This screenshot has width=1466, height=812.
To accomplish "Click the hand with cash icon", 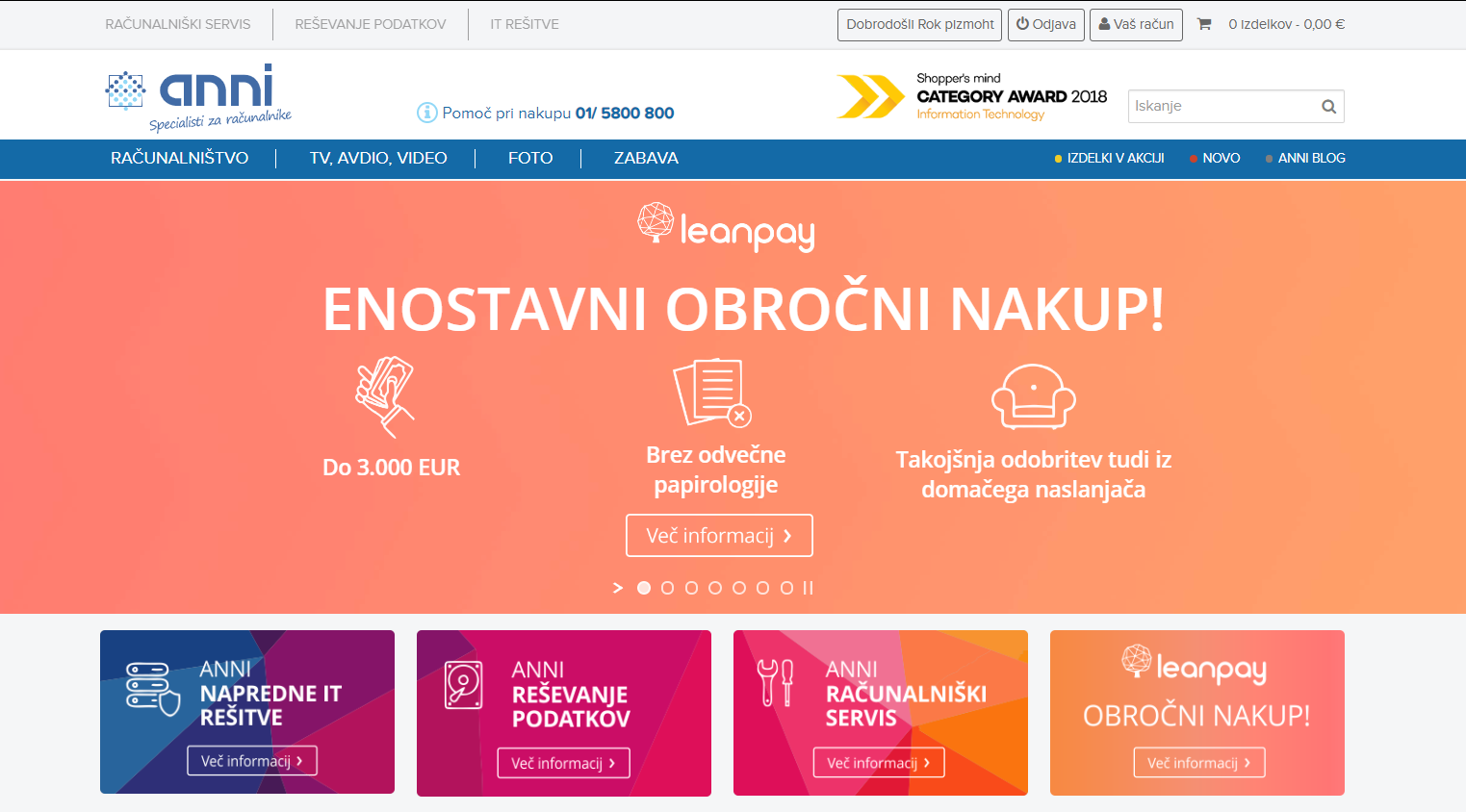I will (x=385, y=396).
